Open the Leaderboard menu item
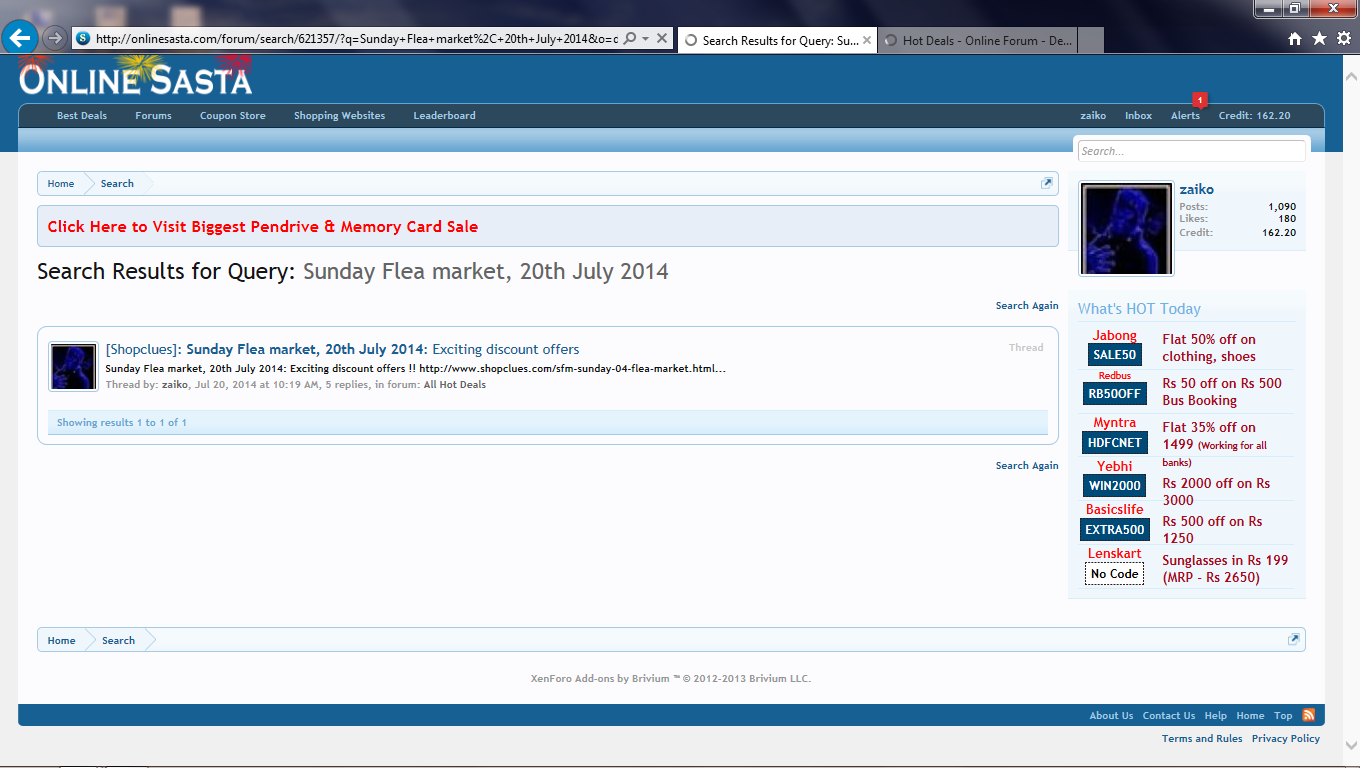 tap(444, 116)
